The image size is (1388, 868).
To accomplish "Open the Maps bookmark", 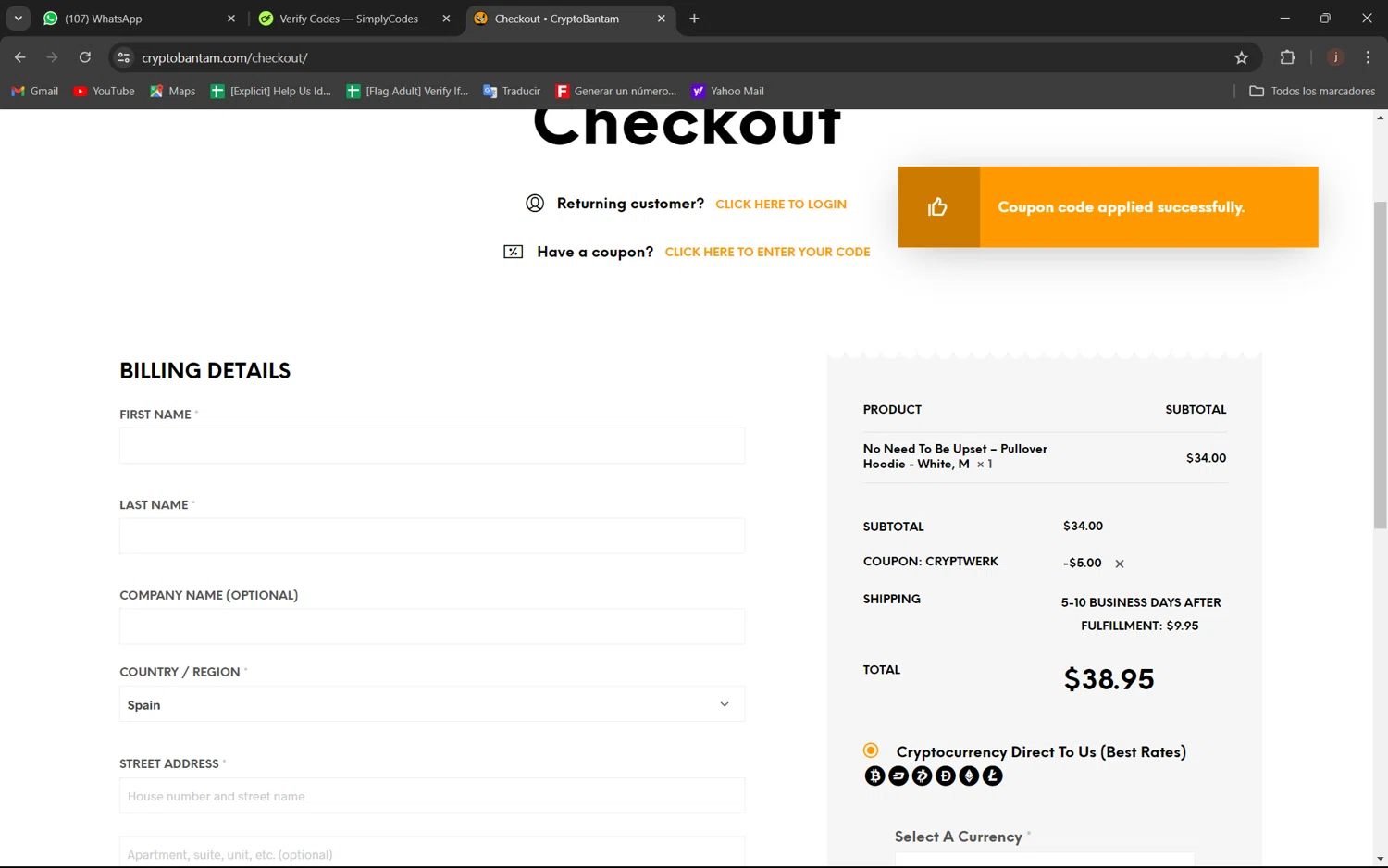I will click(173, 91).
